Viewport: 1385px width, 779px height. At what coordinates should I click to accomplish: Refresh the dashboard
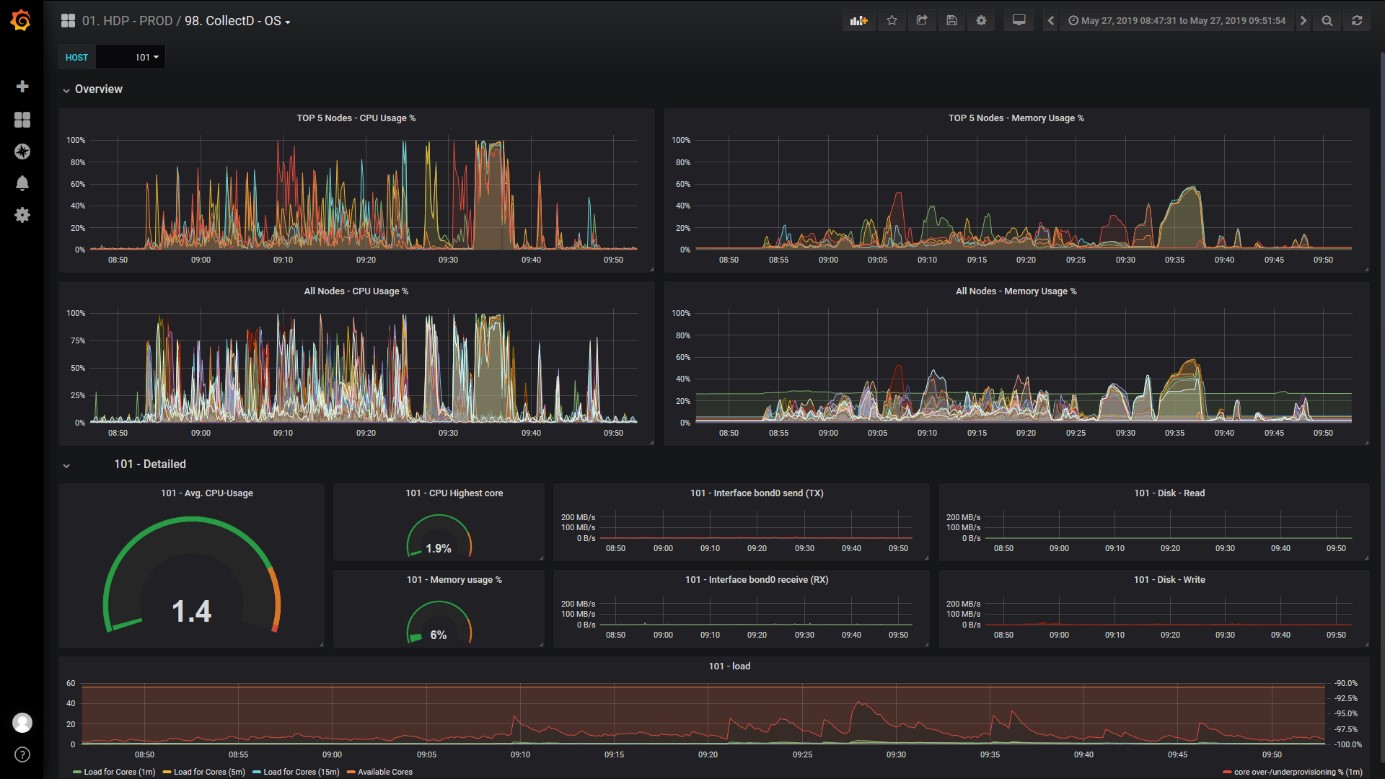tap(1357, 20)
